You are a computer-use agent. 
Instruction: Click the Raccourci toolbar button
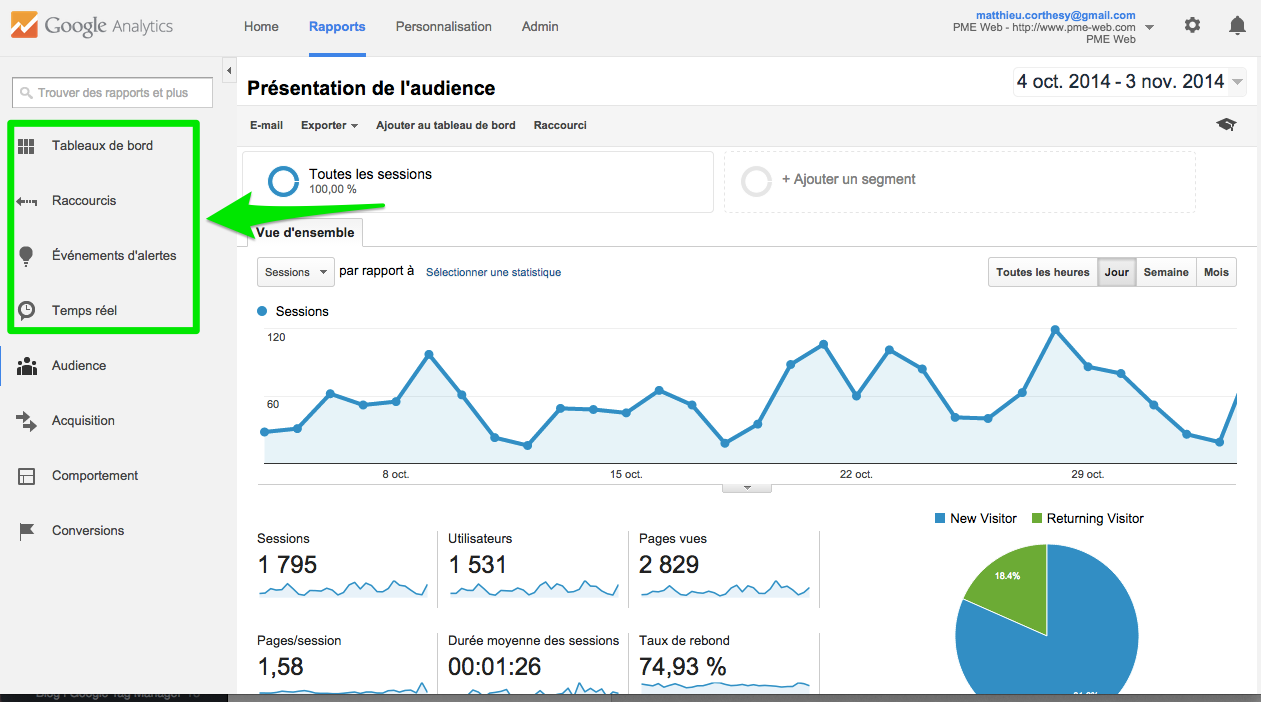[560, 126]
